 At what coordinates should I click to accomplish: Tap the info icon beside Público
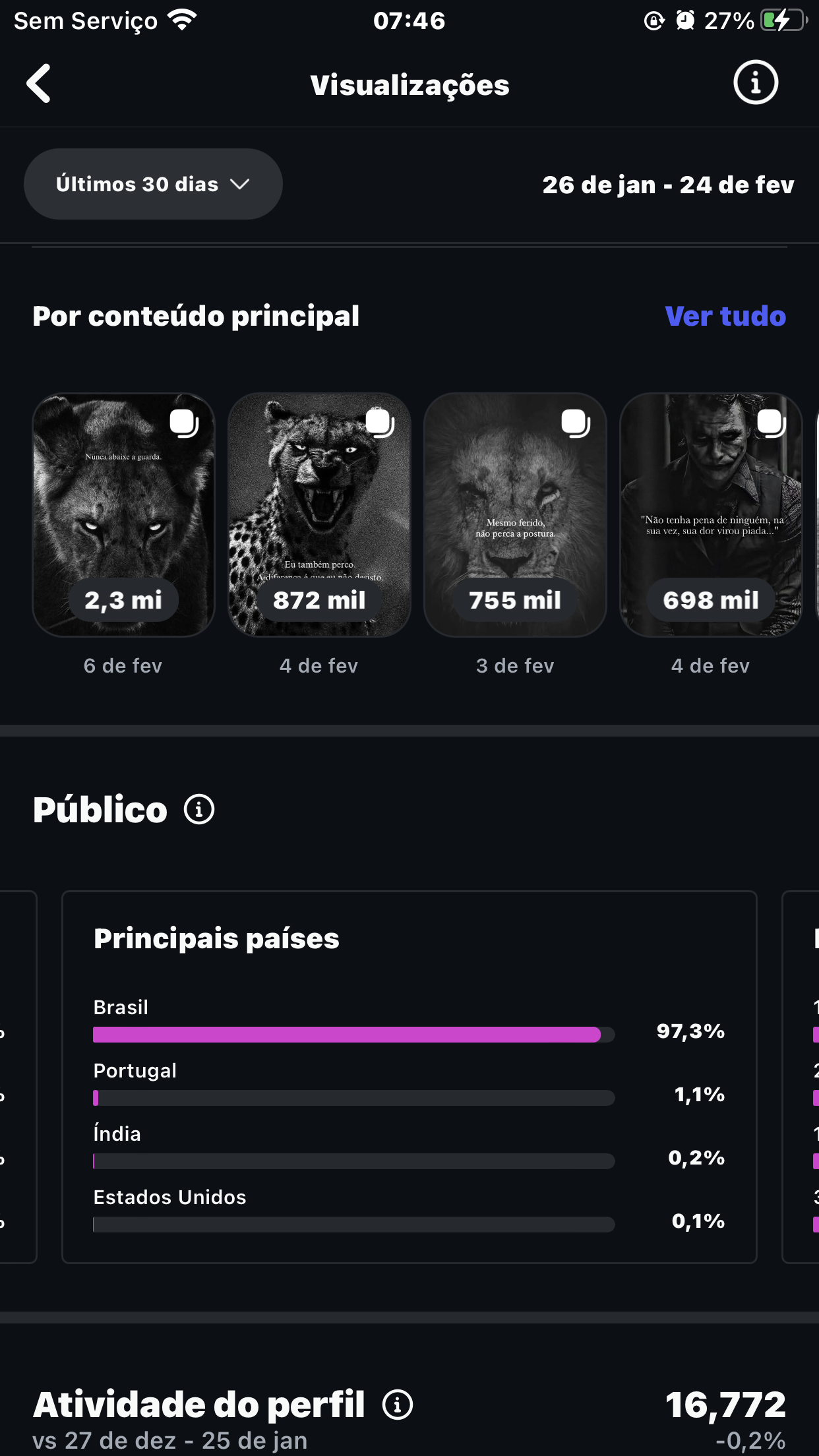click(x=199, y=810)
